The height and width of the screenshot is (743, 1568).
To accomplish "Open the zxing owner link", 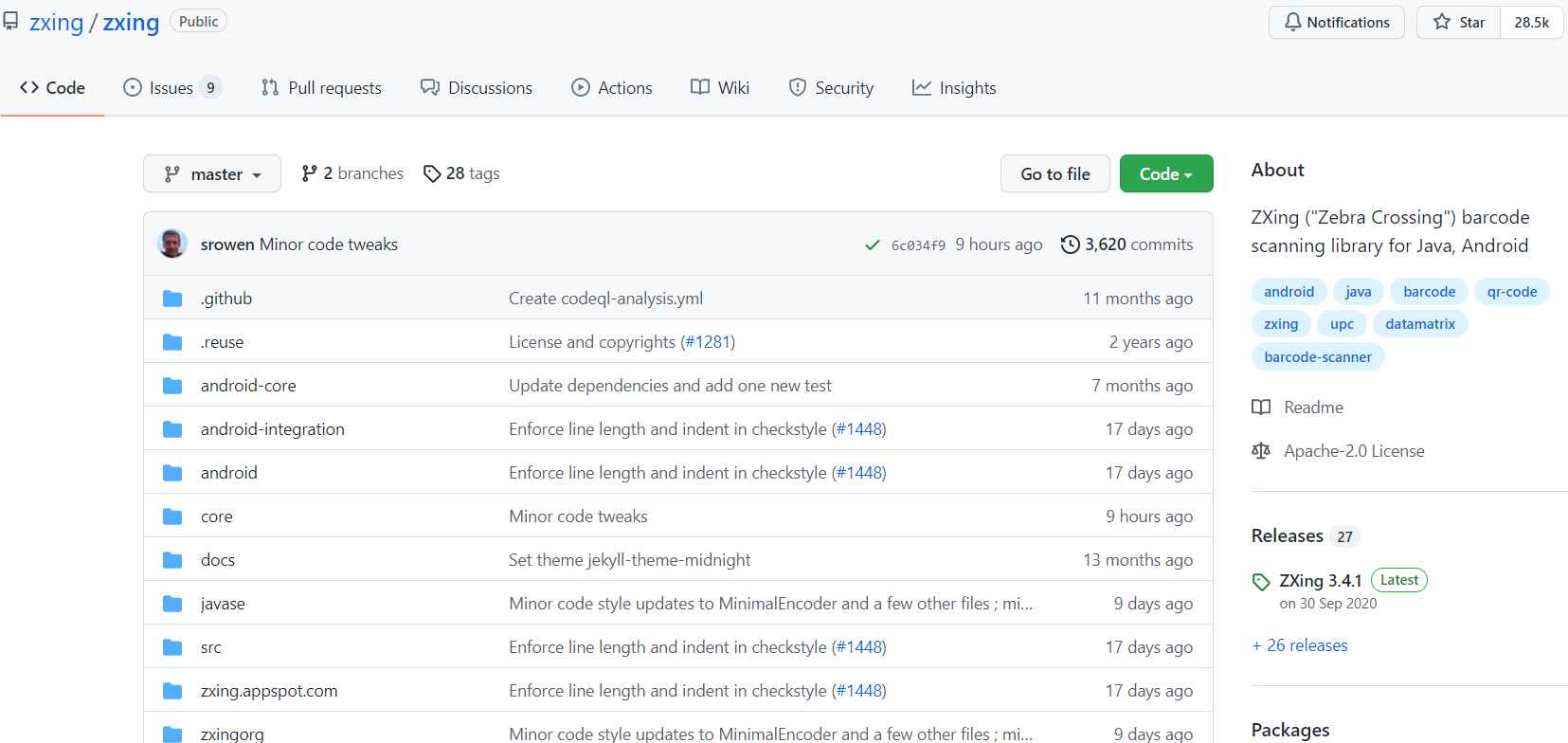I will [57, 22].
